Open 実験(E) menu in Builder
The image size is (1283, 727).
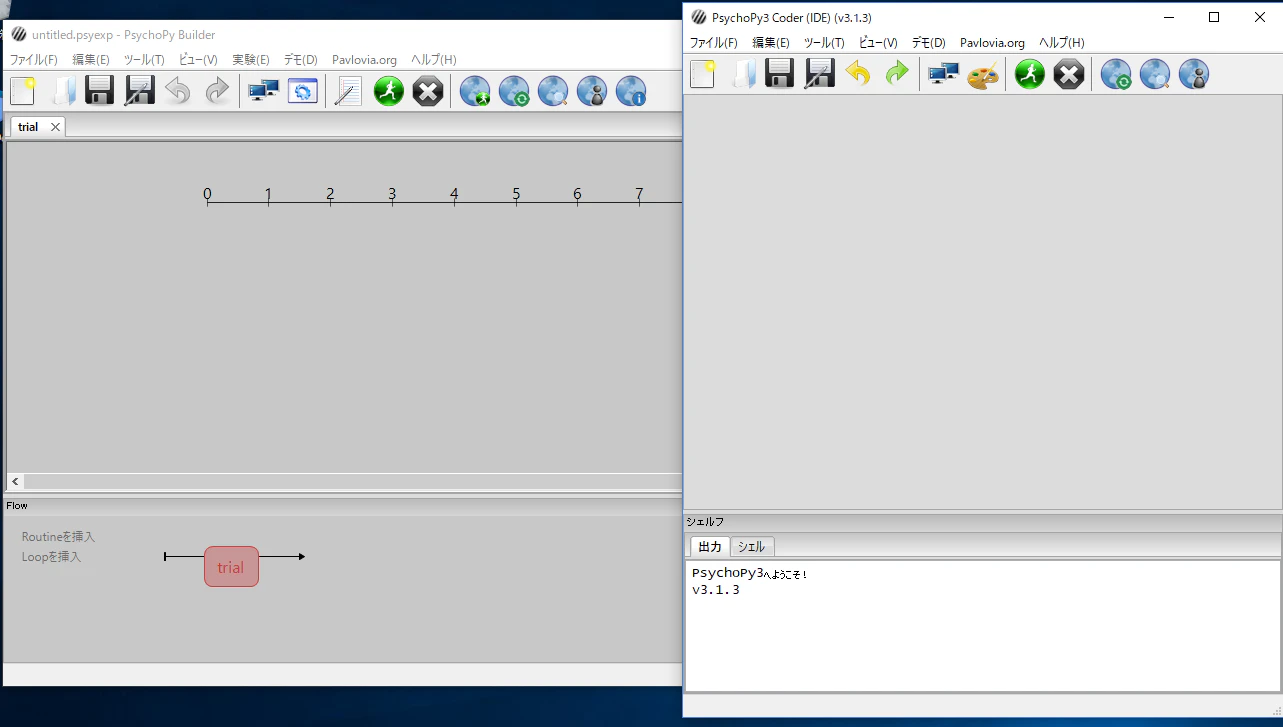251,60
